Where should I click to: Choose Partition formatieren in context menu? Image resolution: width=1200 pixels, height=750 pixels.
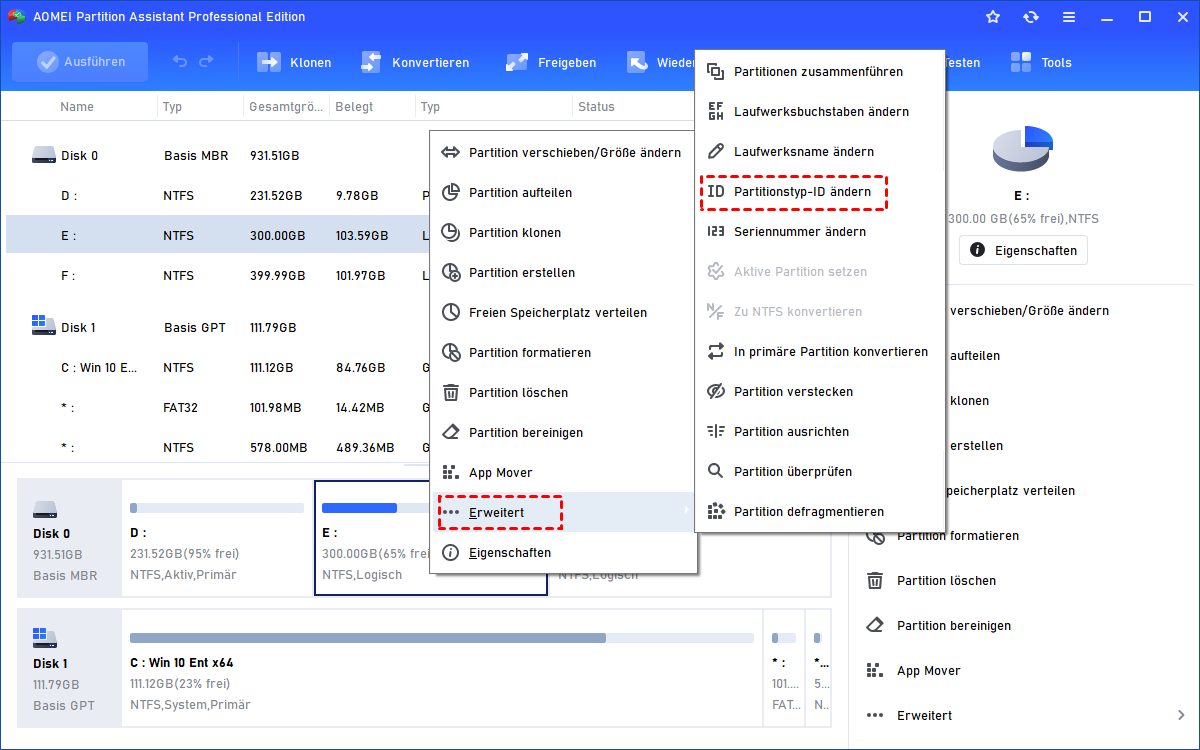coord(562,352)
